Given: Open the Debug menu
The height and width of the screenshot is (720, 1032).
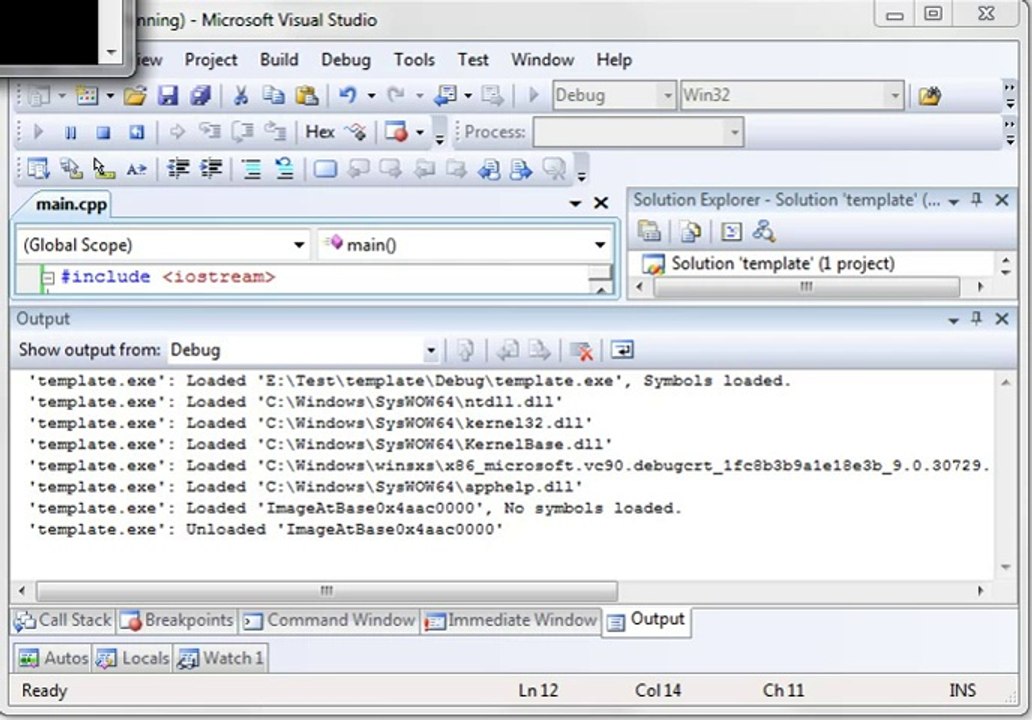Looking at the screenshot, I should click(346, 60).
